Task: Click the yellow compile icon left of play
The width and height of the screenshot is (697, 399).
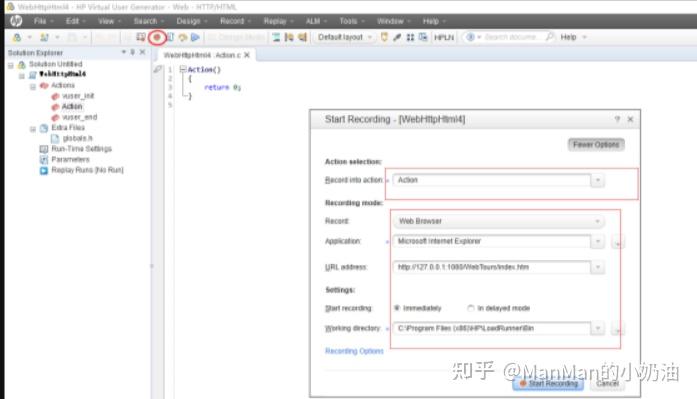Action: [x=183, y=37]
